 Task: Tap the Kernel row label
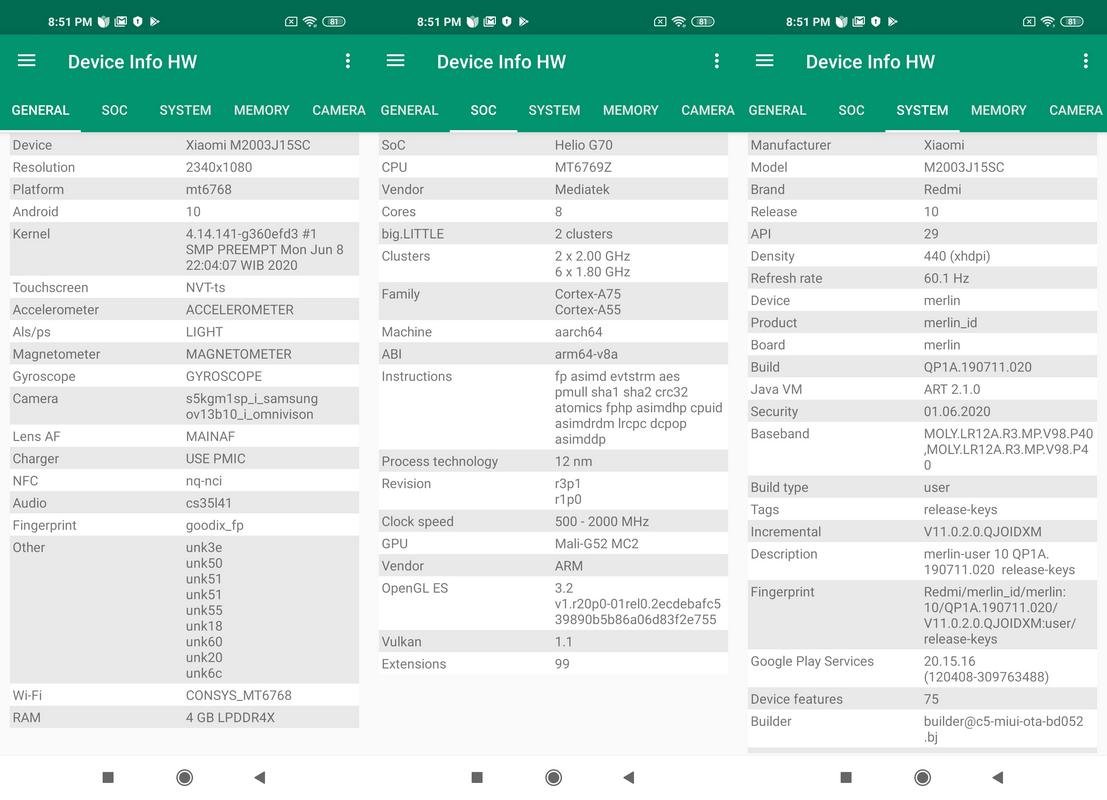(31, 234)
